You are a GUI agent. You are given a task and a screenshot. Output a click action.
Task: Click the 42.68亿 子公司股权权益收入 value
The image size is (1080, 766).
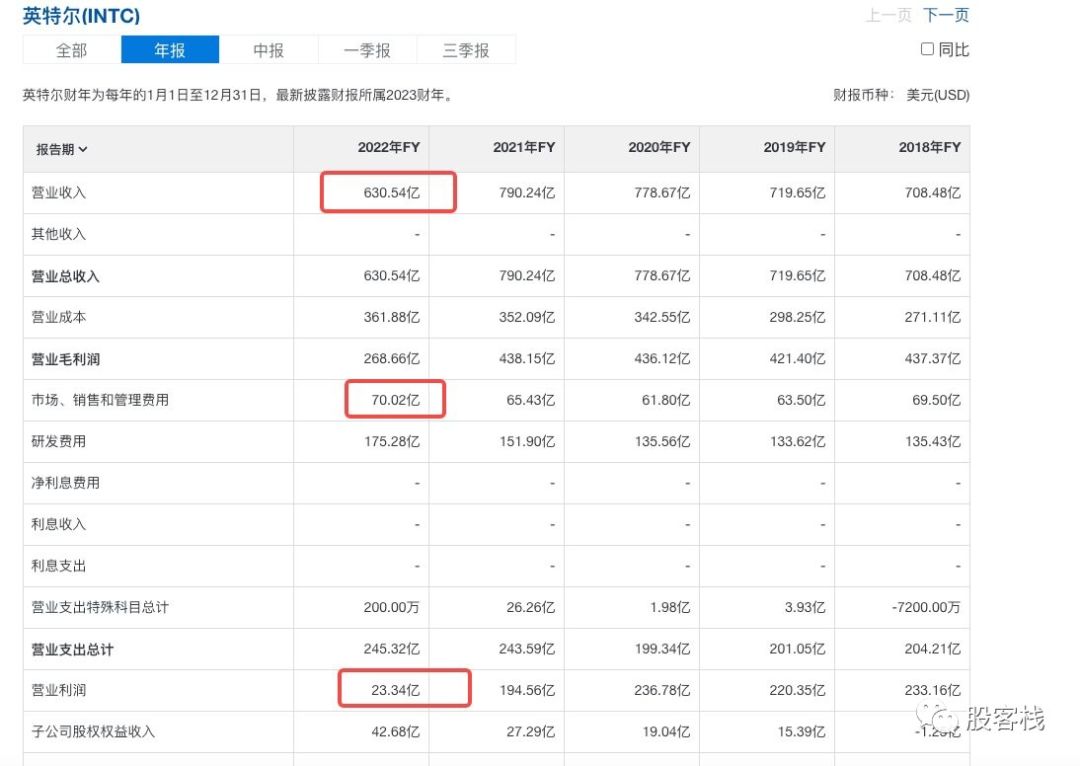coord(395,731)
